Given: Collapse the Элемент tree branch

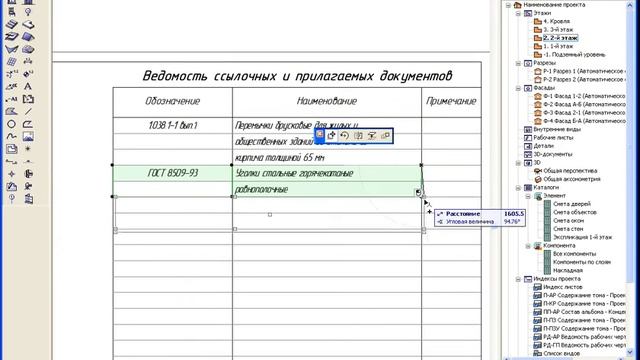Looking at the screenshot, I should coord(528,196).
